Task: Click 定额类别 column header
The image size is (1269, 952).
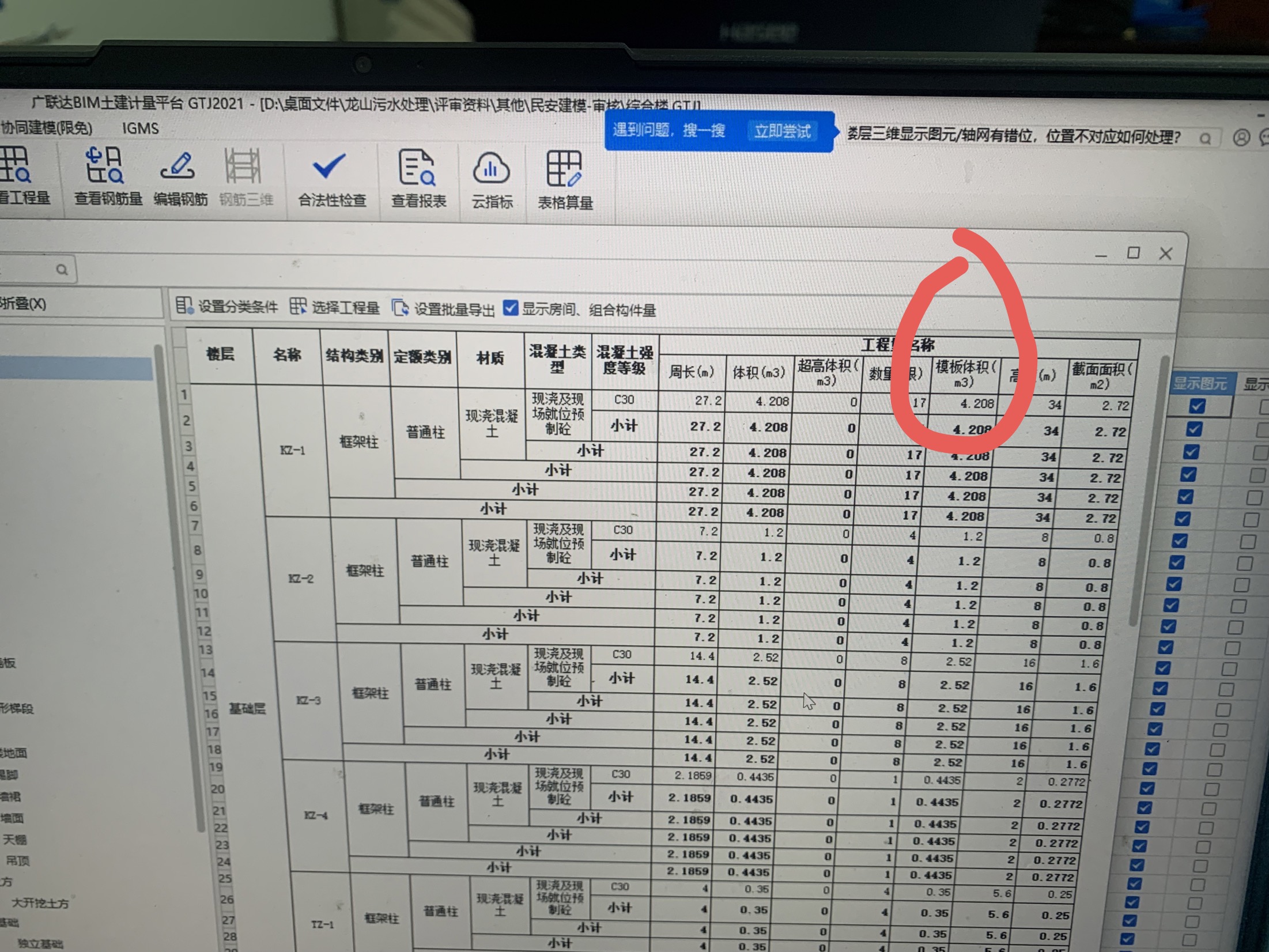Action: coord(422,358)
